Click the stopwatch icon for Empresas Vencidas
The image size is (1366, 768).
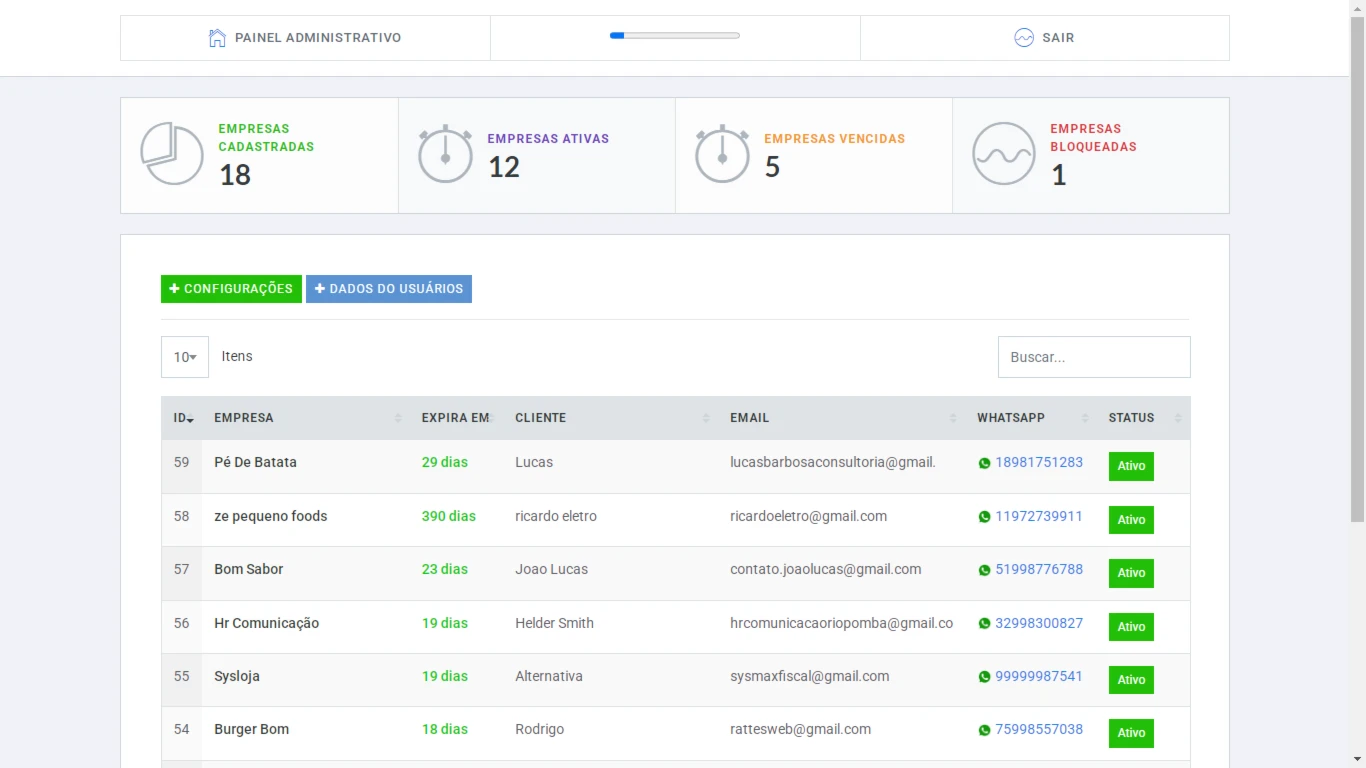coord(722,154)
